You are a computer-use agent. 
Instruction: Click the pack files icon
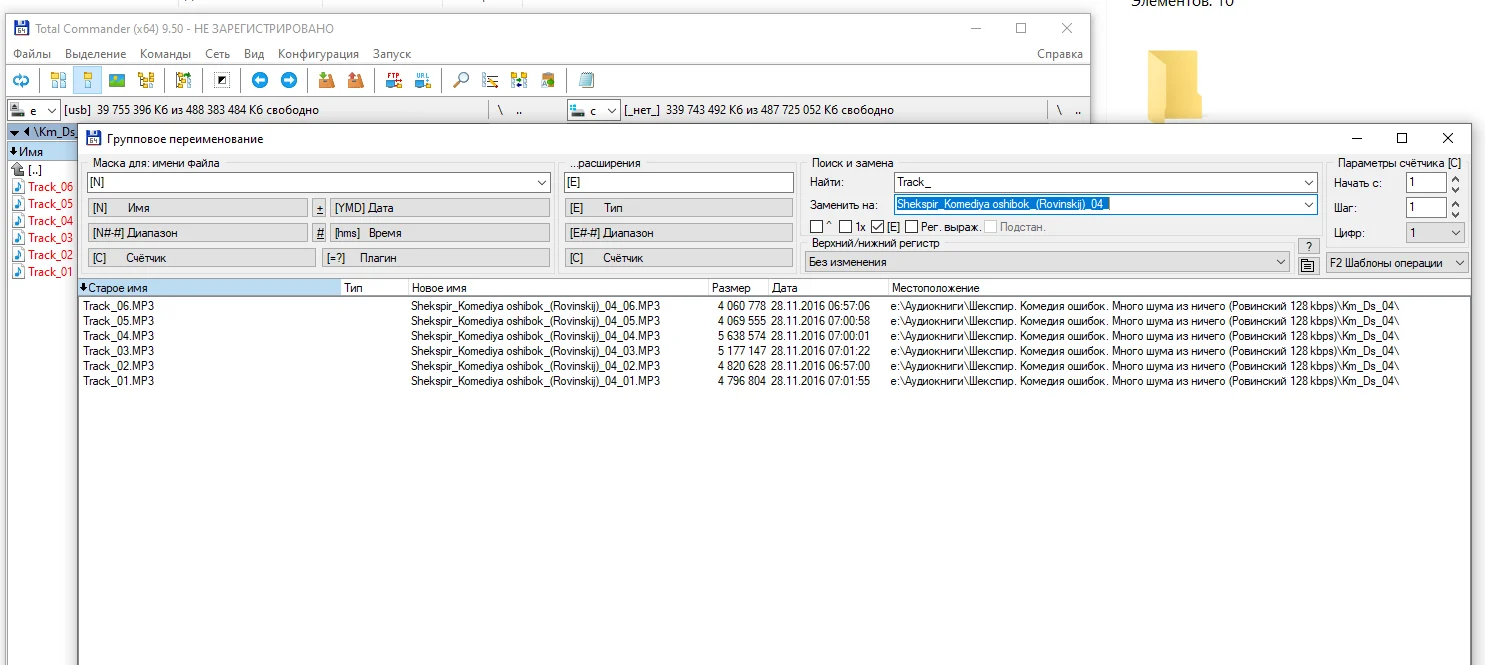click(x=326, y=80)
